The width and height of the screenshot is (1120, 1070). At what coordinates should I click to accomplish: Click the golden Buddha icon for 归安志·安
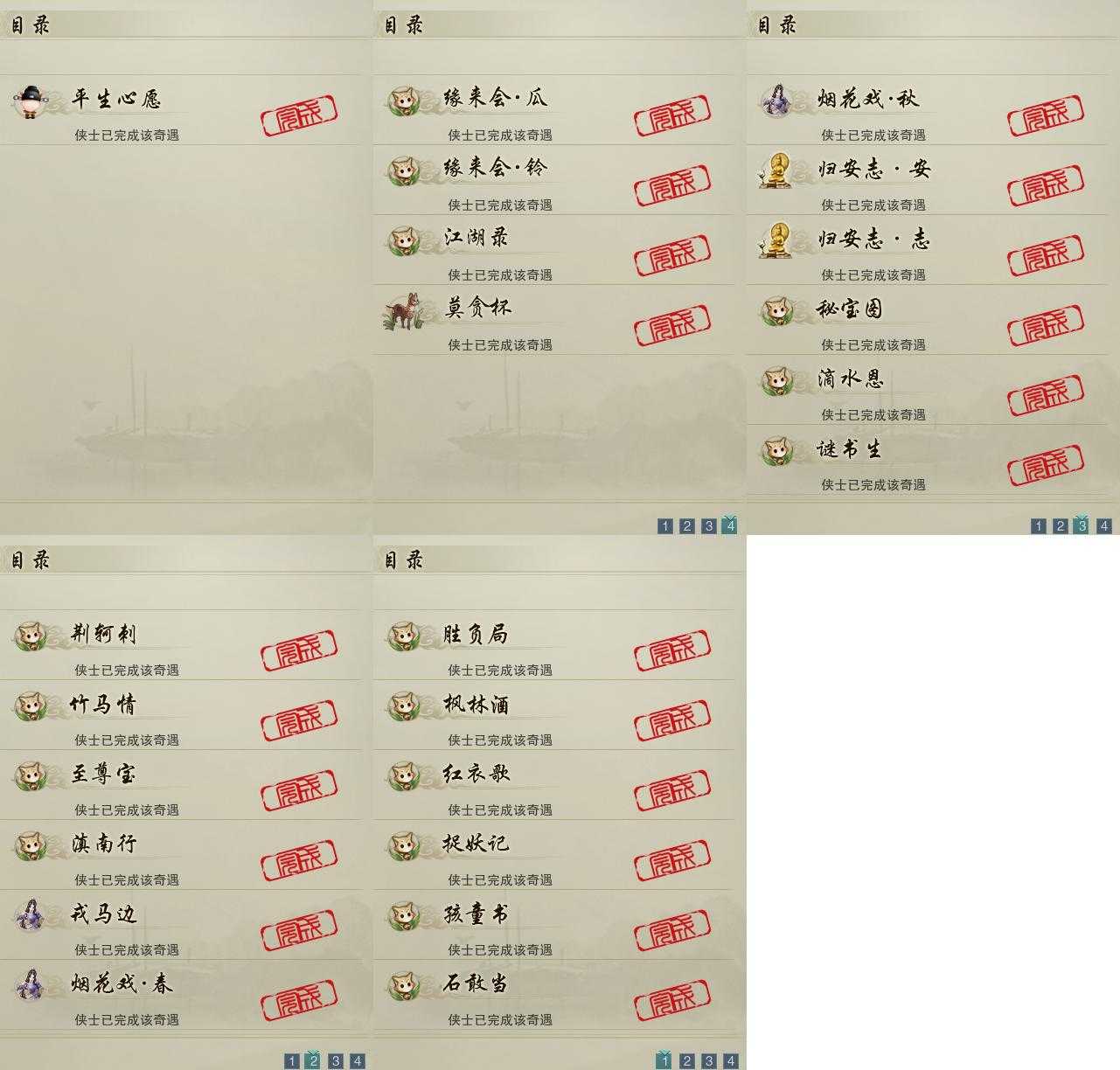tap(775, 170)
